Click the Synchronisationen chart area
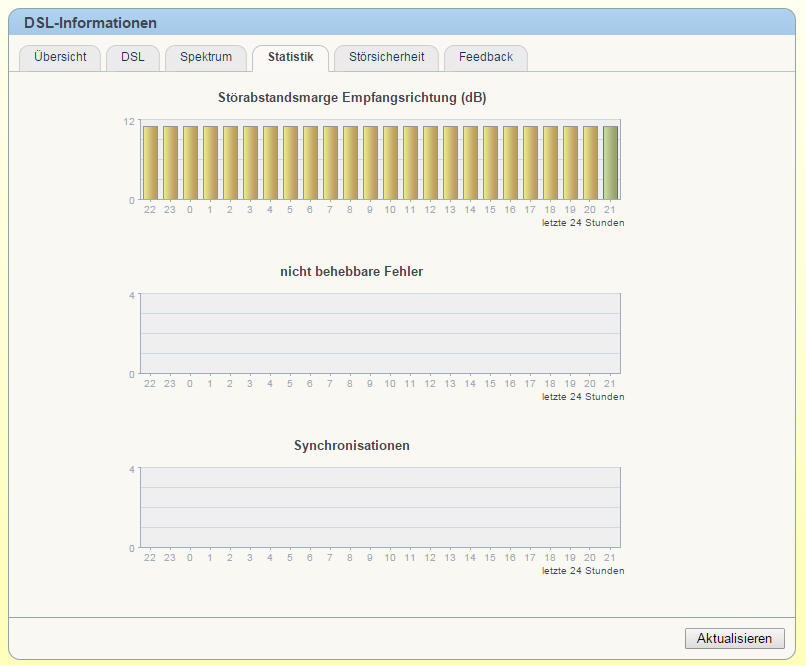This screenshot has height=666, width=806. click(x=380, y=507)
